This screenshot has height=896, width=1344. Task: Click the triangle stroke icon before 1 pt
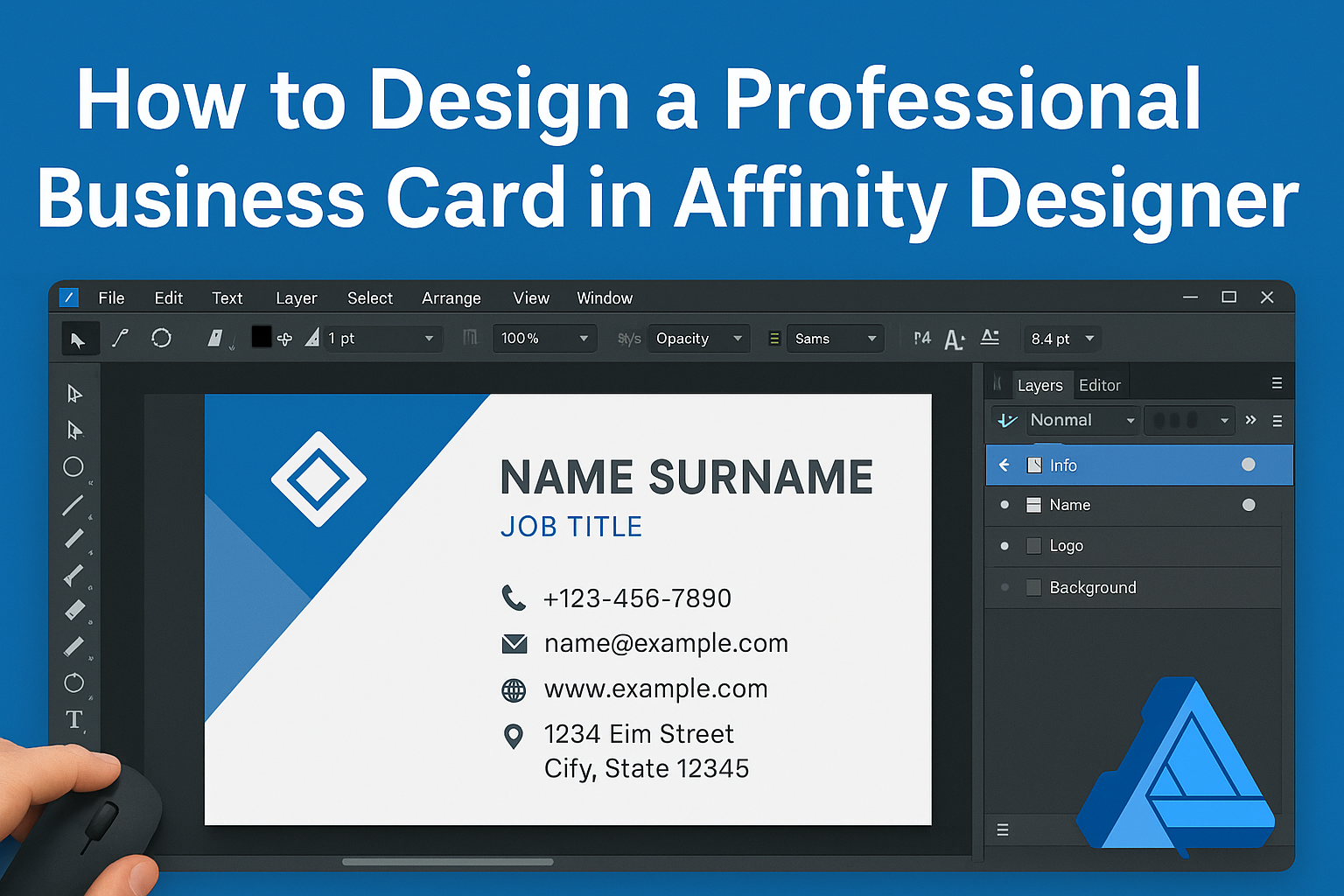click(312, 338)
